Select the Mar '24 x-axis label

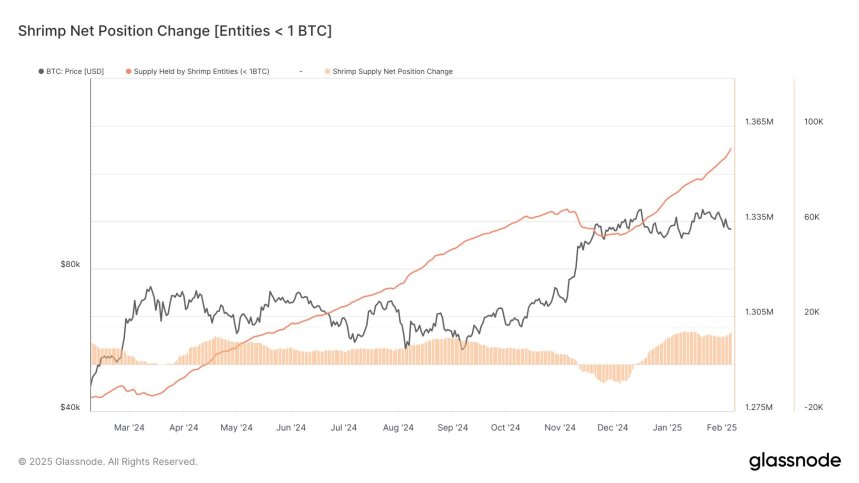129,427
